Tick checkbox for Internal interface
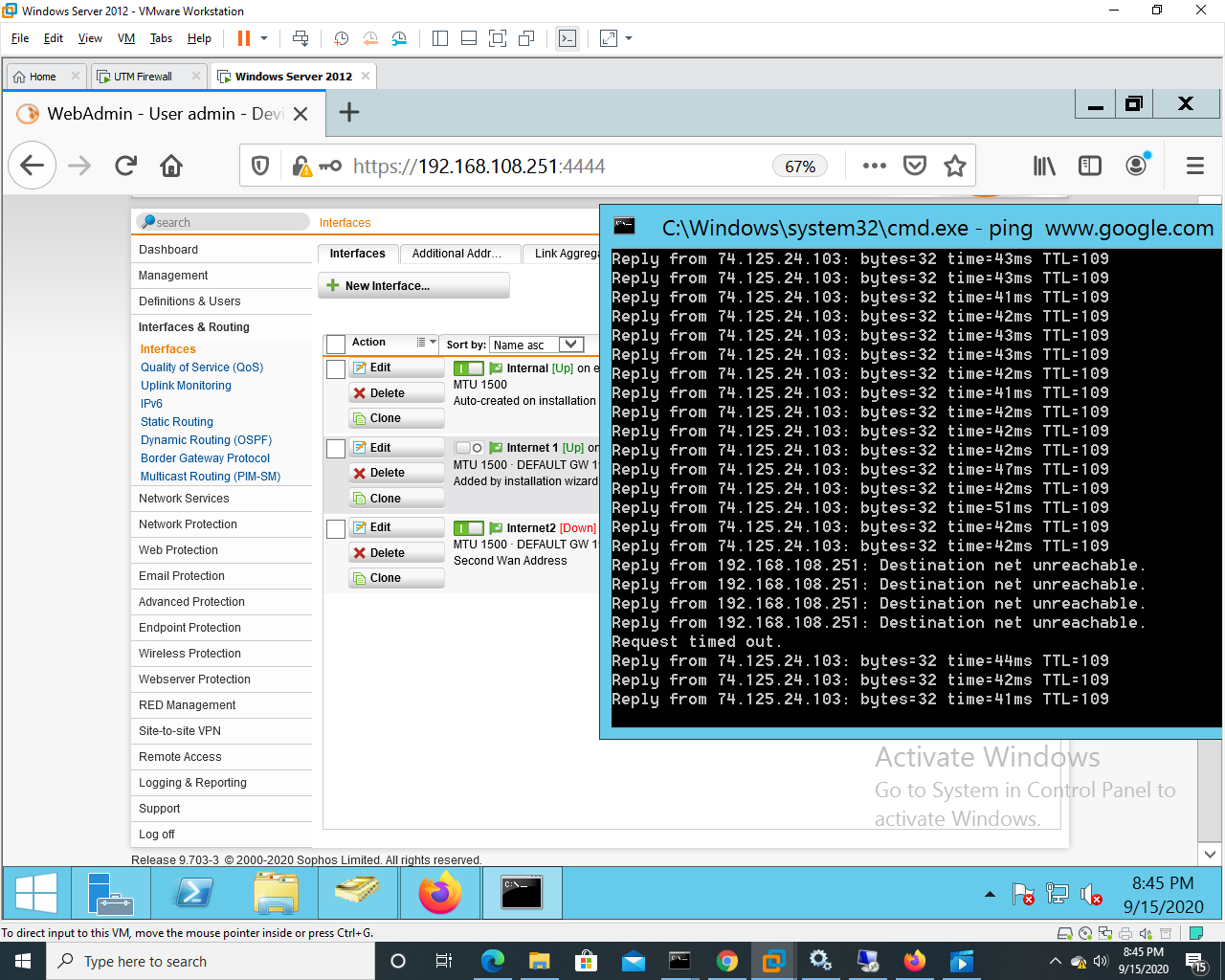Screen dimensions: 1225x980 pyautogui.click(x=336, y=368)
